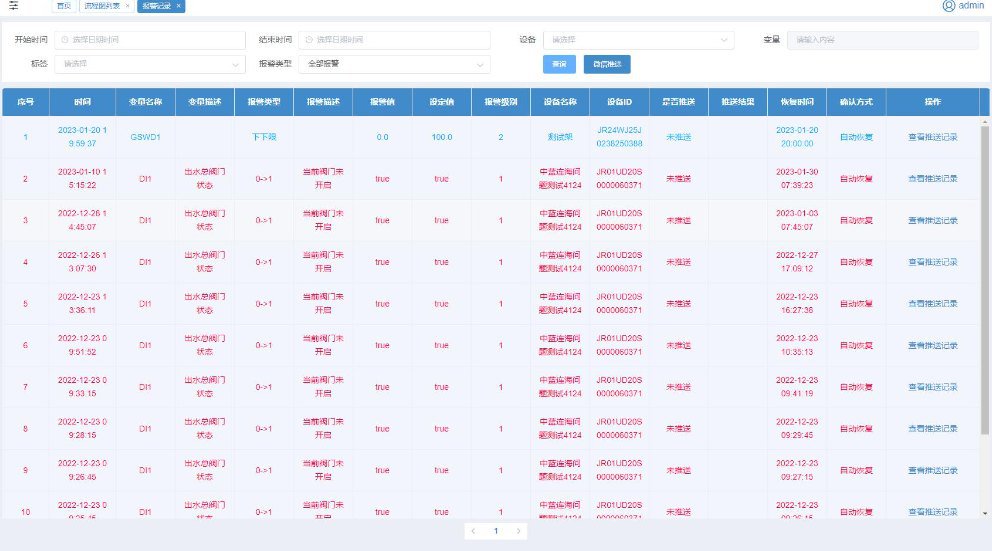This screenshot has width=992, height=551.
Task: Switch to the 首页 tab
Action: click(63, 6)
